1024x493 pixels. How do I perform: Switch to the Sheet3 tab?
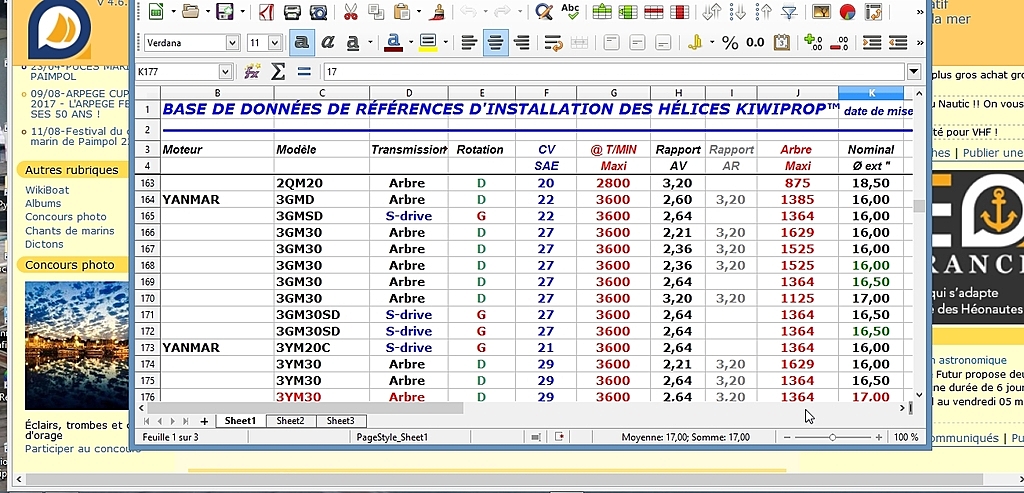[x=341, y=421]
